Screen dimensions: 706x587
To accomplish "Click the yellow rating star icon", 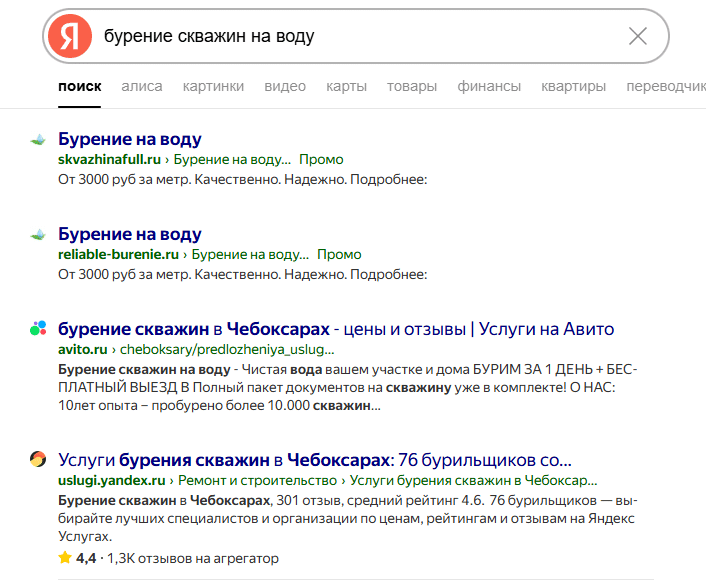I will (x=65, y=558).
